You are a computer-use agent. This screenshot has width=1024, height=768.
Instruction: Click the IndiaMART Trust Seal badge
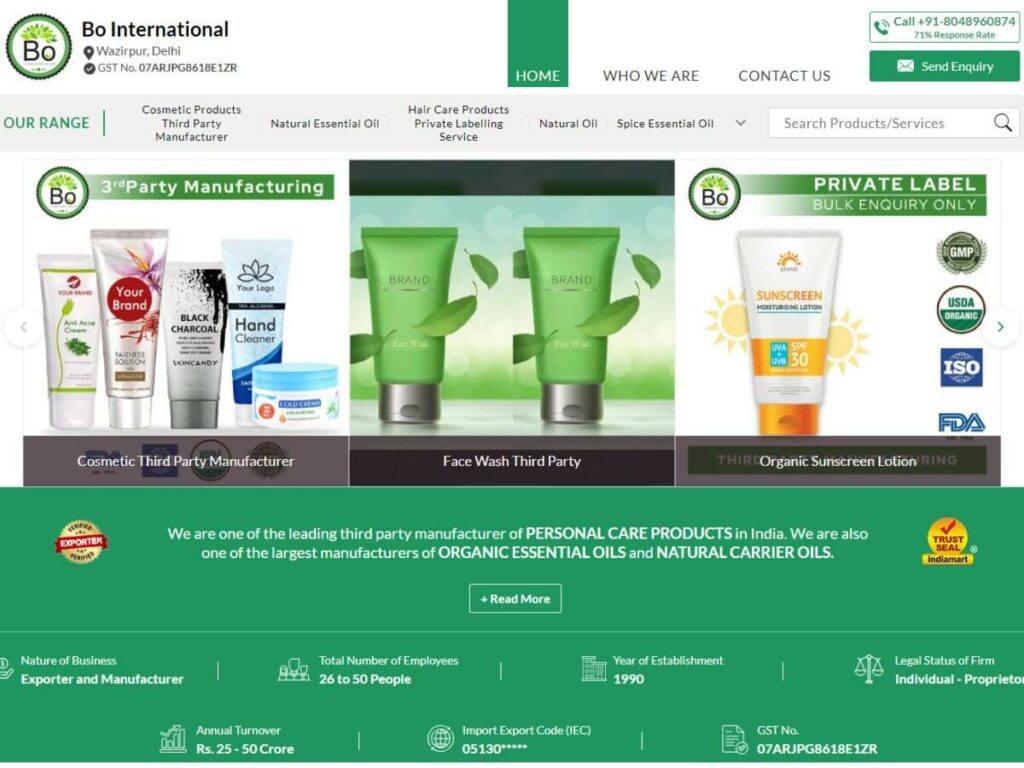point(948,541)
